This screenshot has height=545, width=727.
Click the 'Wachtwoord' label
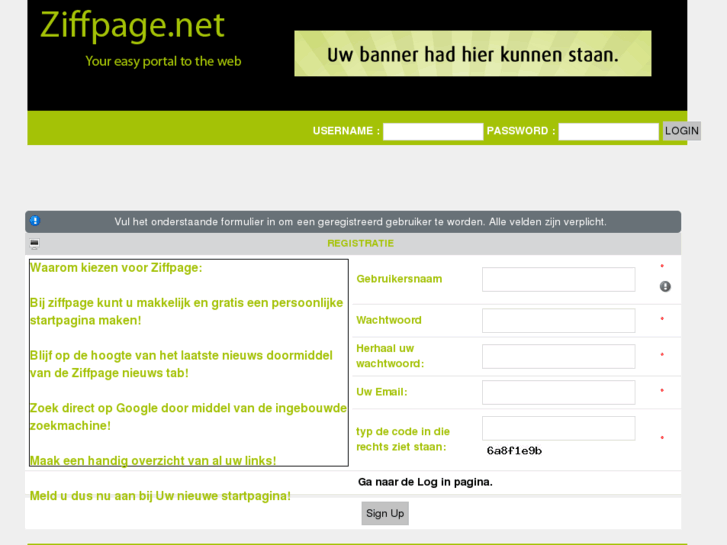coord(389,320)
